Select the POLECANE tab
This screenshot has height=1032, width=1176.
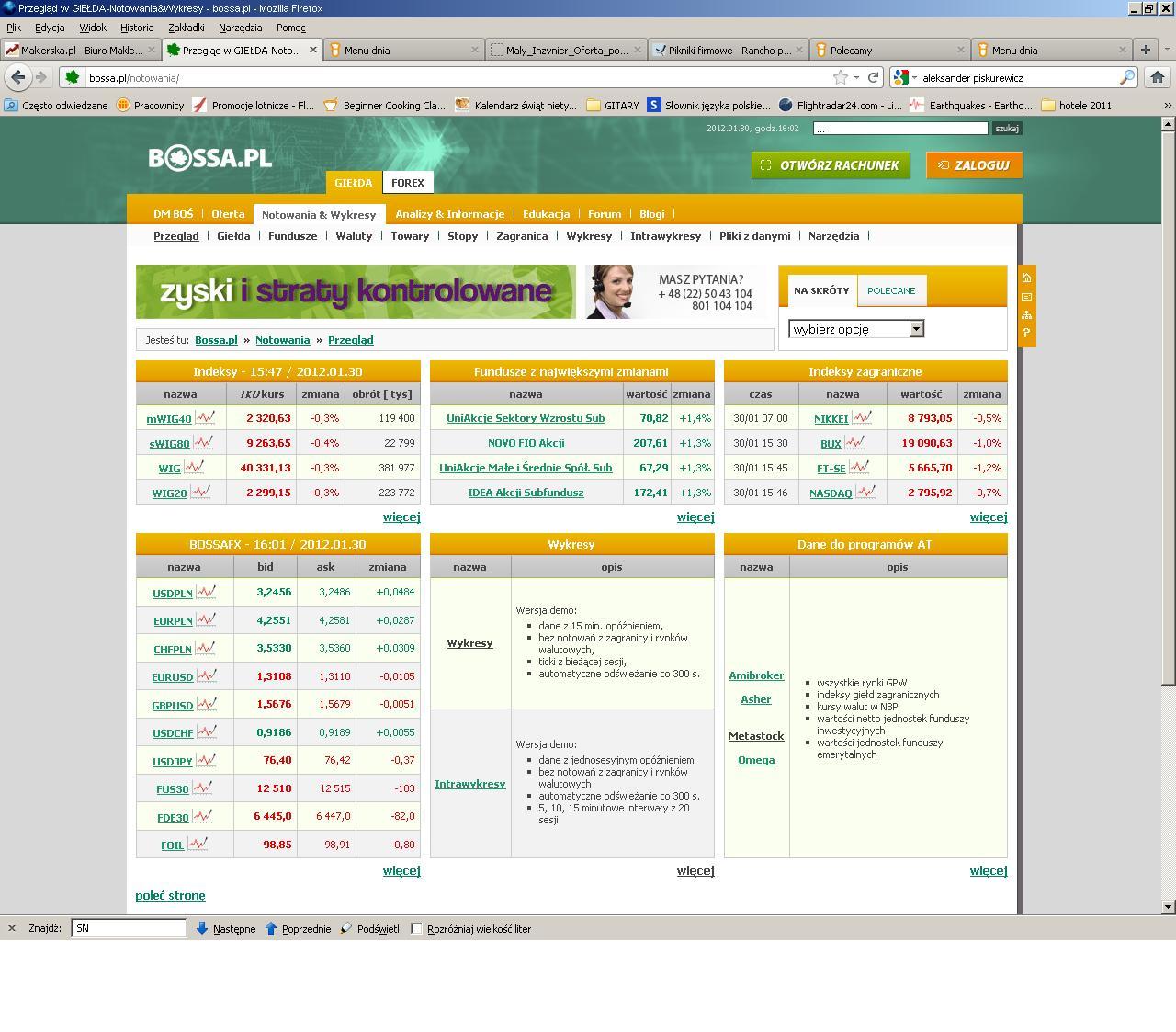tap(891, 290)
